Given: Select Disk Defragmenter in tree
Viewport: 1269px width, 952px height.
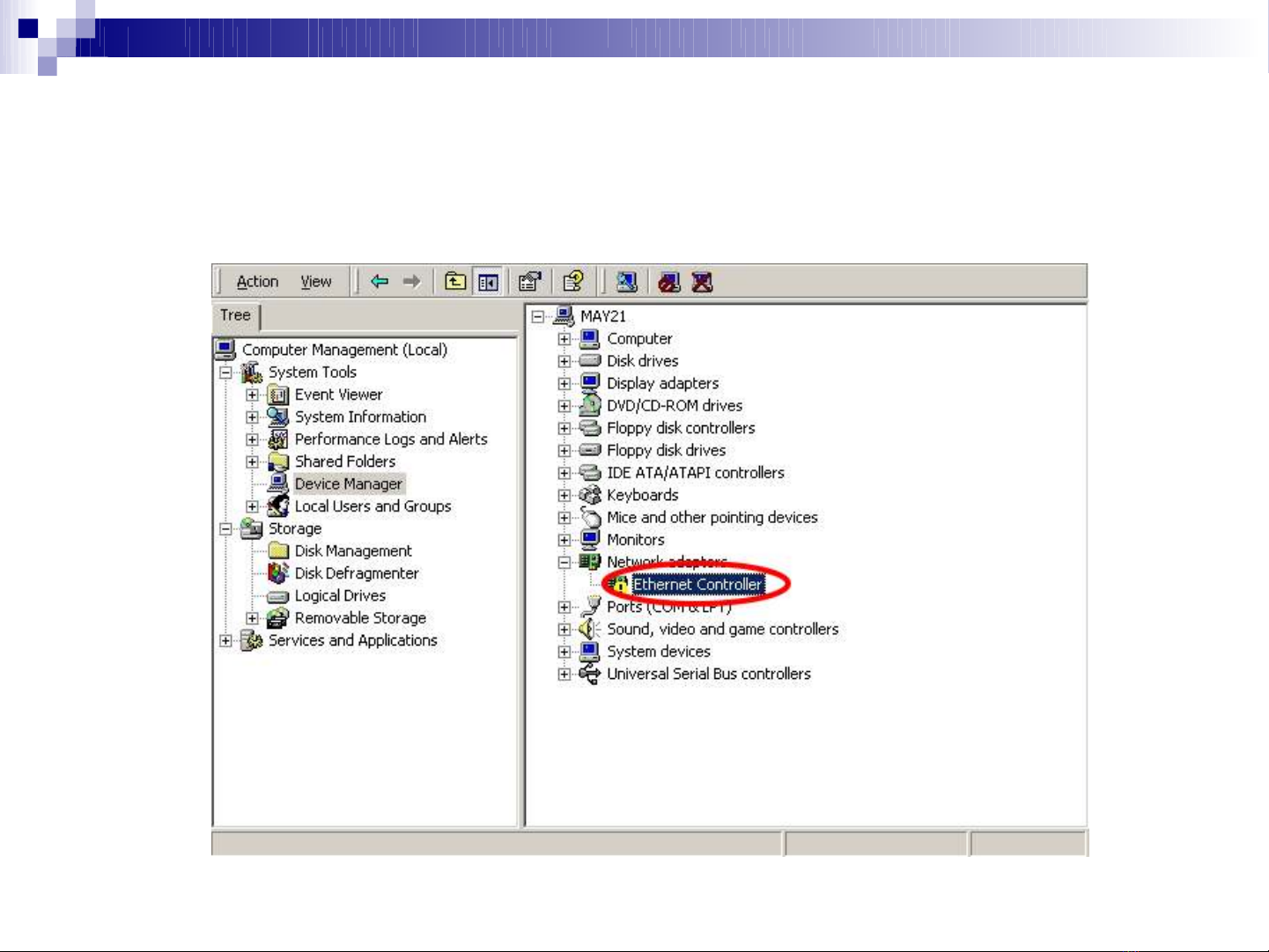Looking at the screenshot, I should click(x=356, y=573).
